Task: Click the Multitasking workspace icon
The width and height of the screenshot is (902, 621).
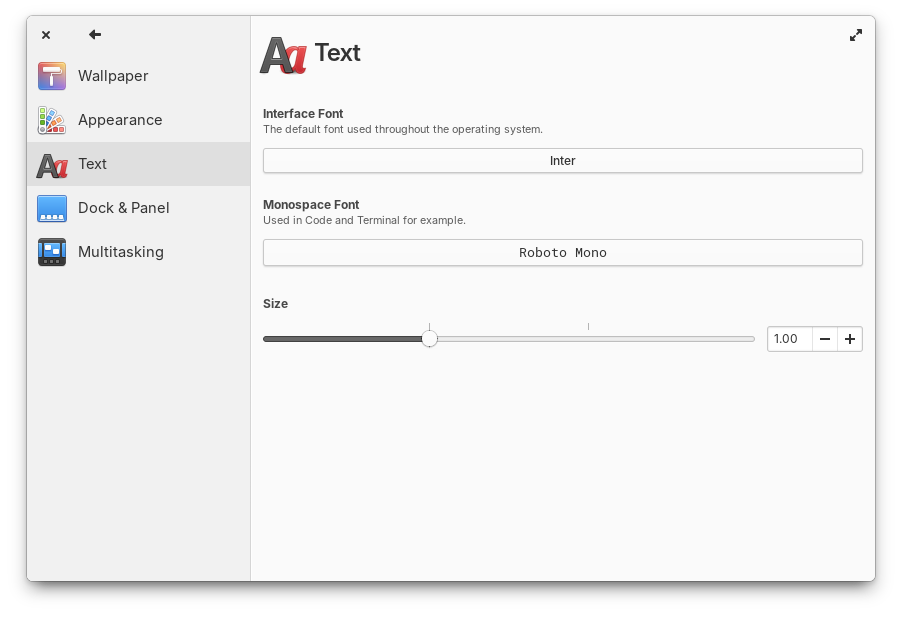Action: coord(52,252)
